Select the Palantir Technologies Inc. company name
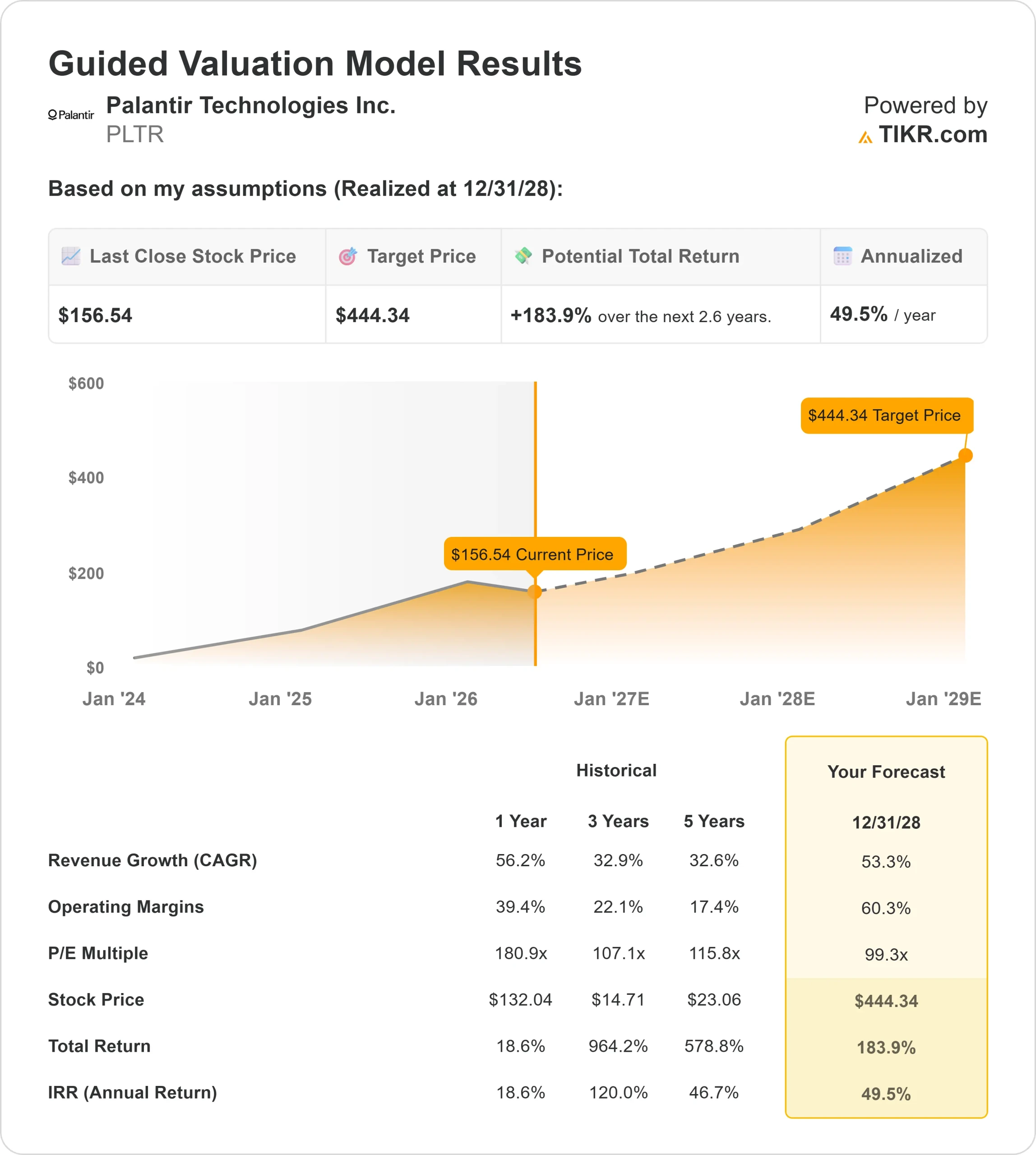The width and height of the screenshot is (1036, 1155). point(251,106)
